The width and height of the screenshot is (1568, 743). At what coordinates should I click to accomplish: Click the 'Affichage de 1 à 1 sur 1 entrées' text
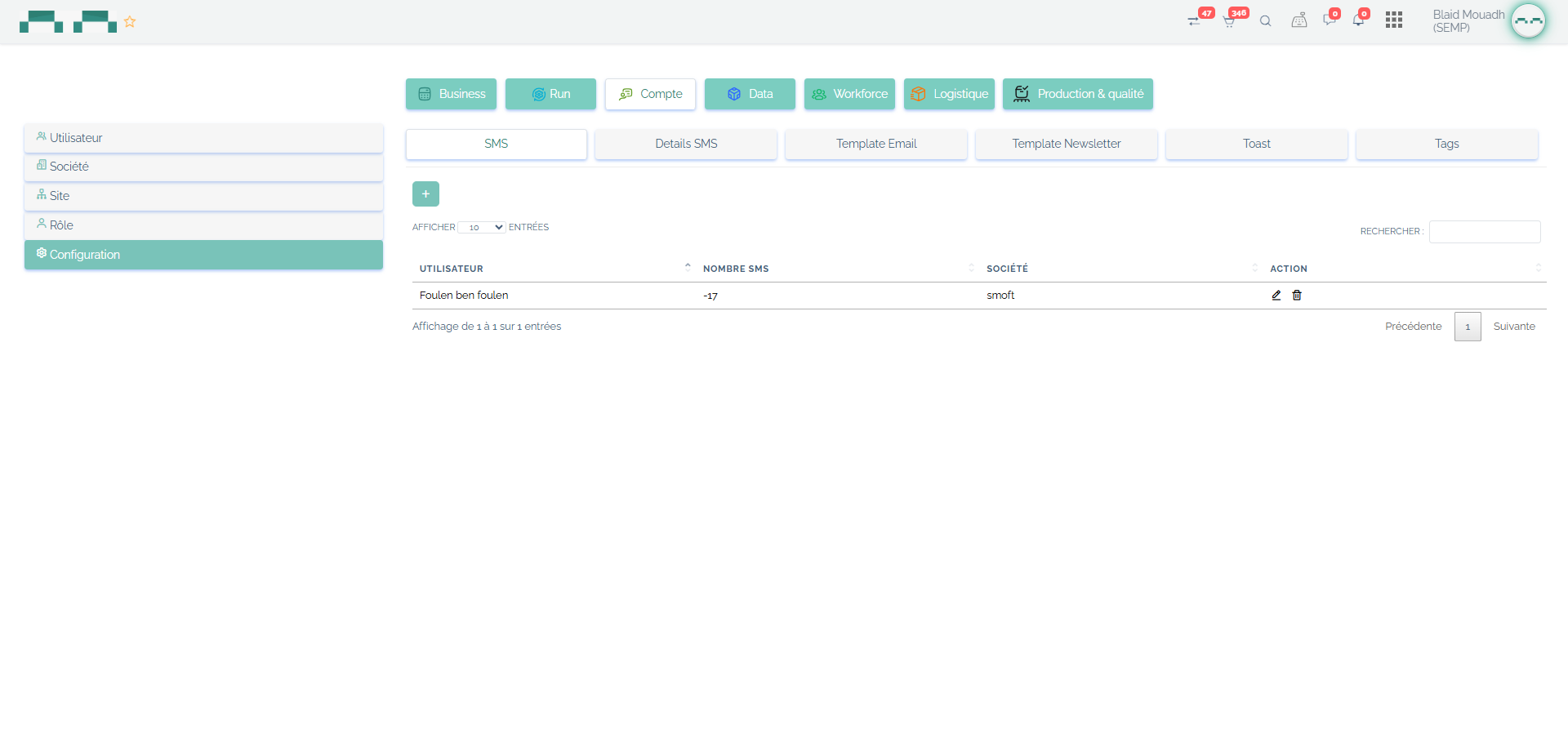(487, 327)
